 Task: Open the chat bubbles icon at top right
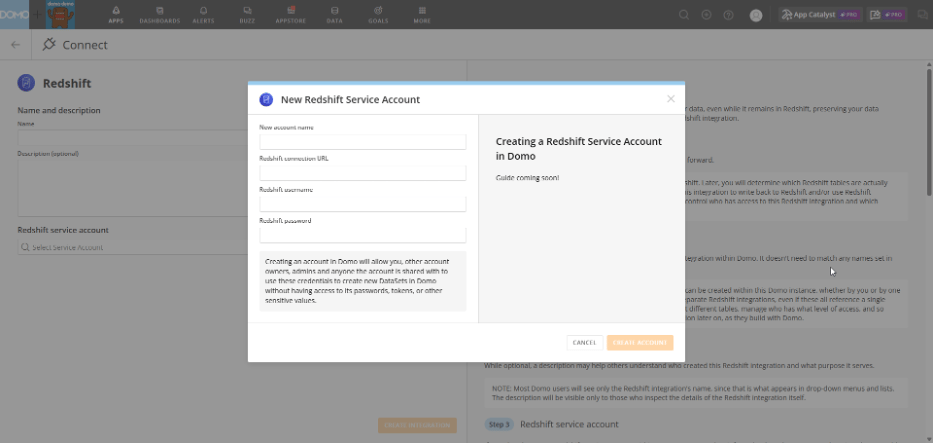(x=923, y=15)
